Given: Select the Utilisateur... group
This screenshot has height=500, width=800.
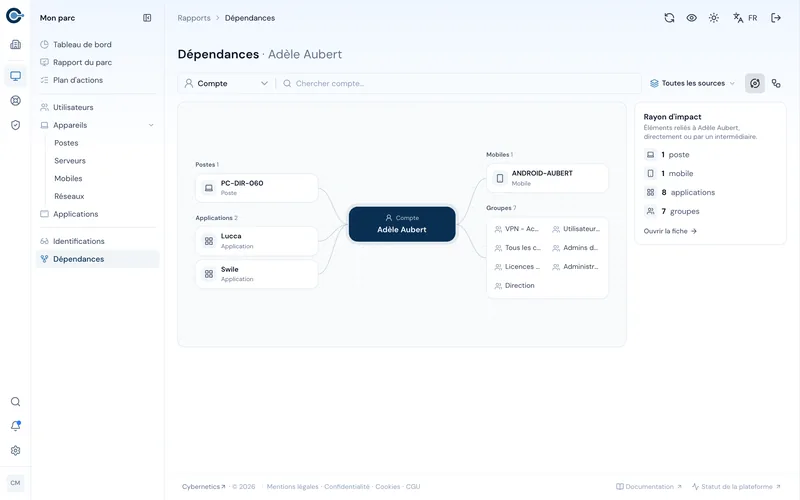Looking at the screenshot, I should click(576, 229).
